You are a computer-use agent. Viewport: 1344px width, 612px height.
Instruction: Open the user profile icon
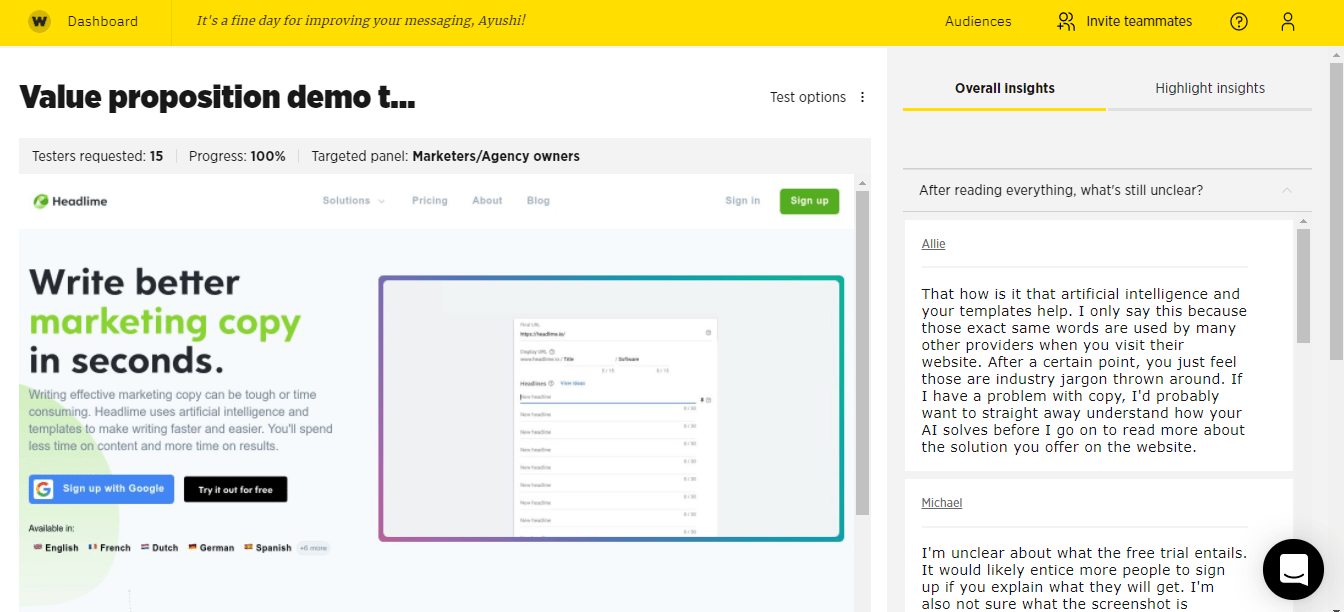pos(1288,21)
